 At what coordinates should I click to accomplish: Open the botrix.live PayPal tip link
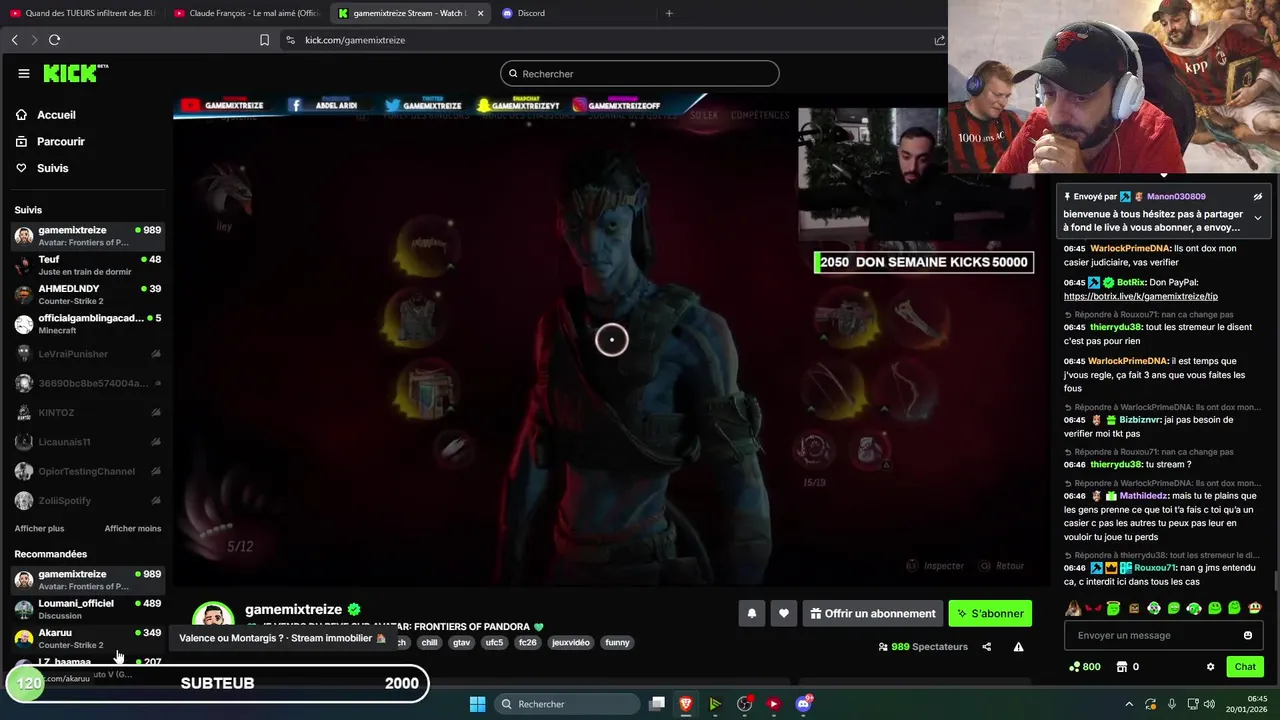(1141, 296)
